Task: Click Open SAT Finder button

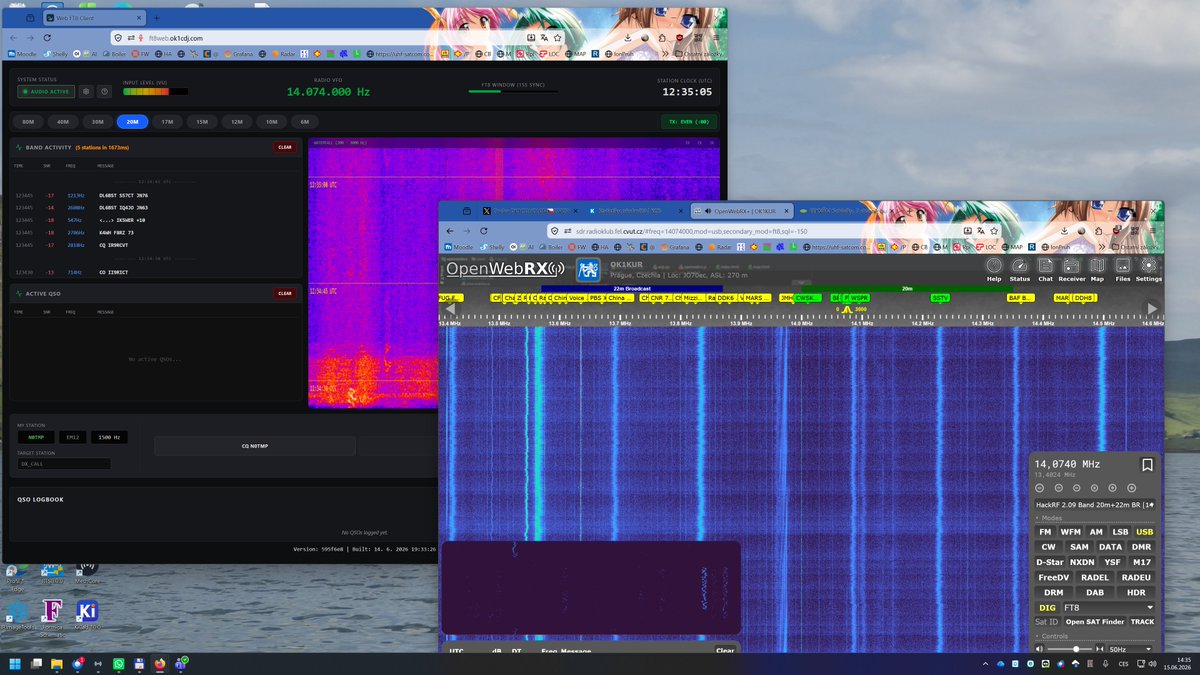Action: tap(1094, 622)
